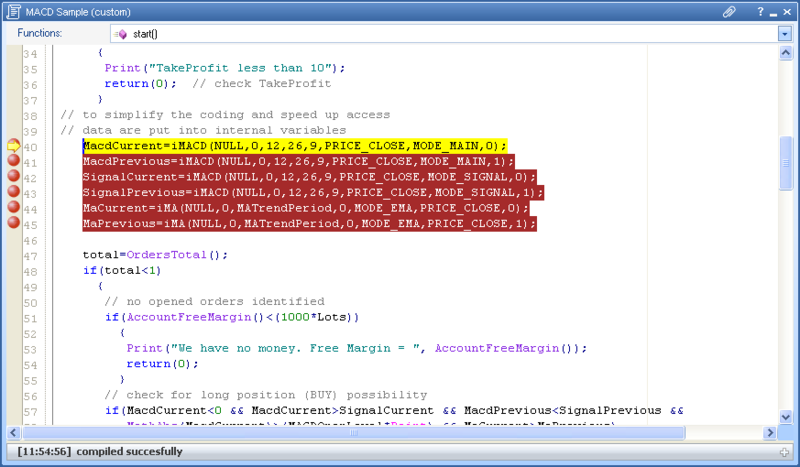Click the resize grip icon in status bar

click(x=785, y=452)
